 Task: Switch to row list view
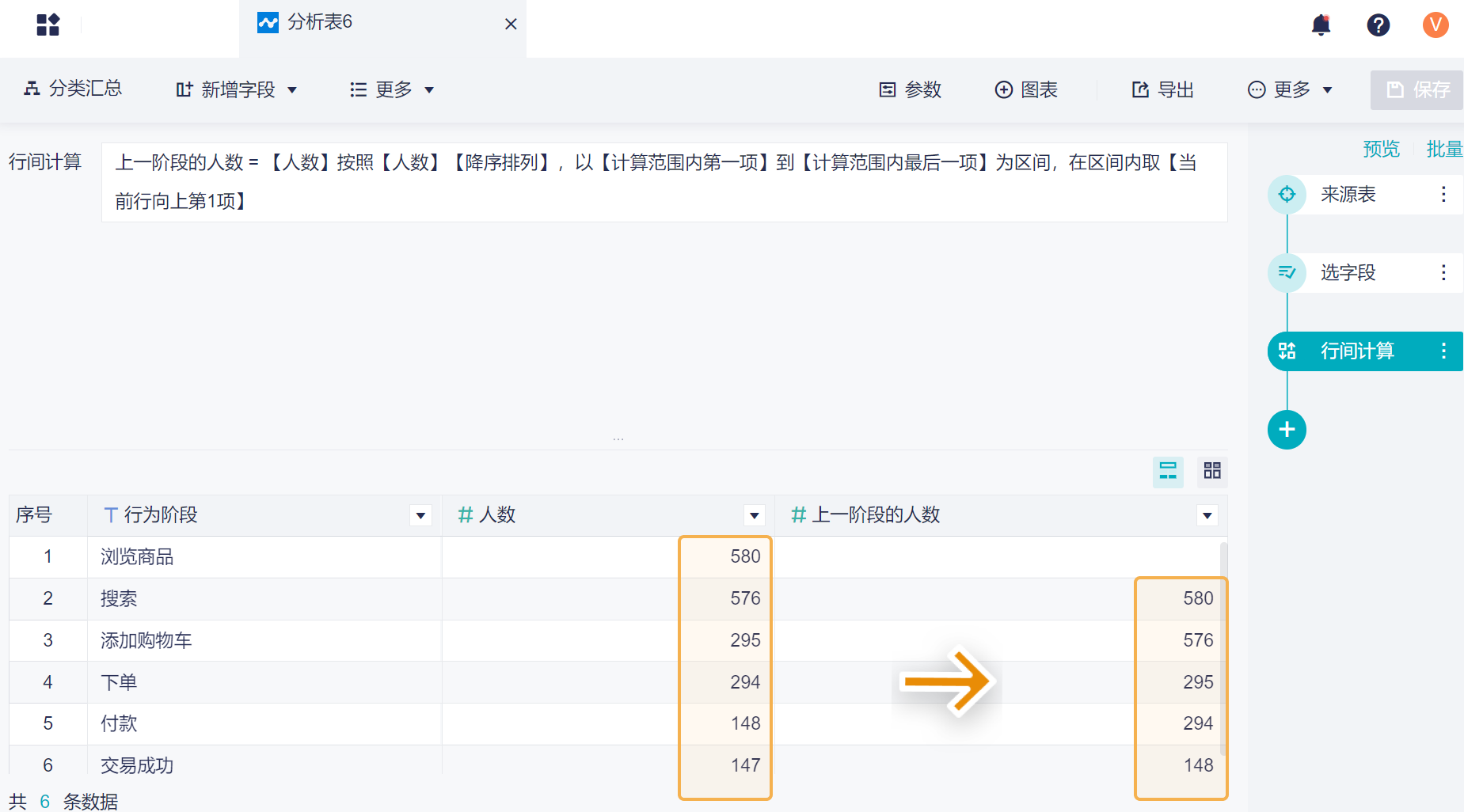(x=1168, y=471)
